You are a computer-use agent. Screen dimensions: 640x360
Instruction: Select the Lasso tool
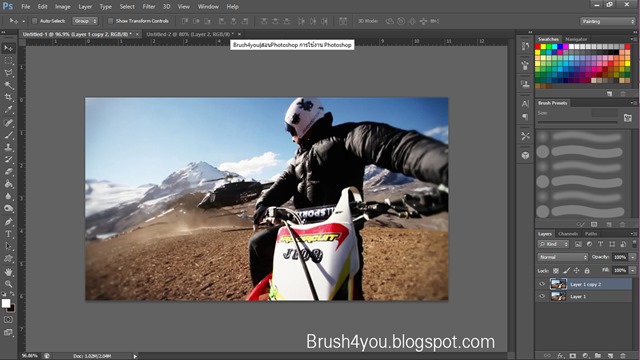coord(8,73)
